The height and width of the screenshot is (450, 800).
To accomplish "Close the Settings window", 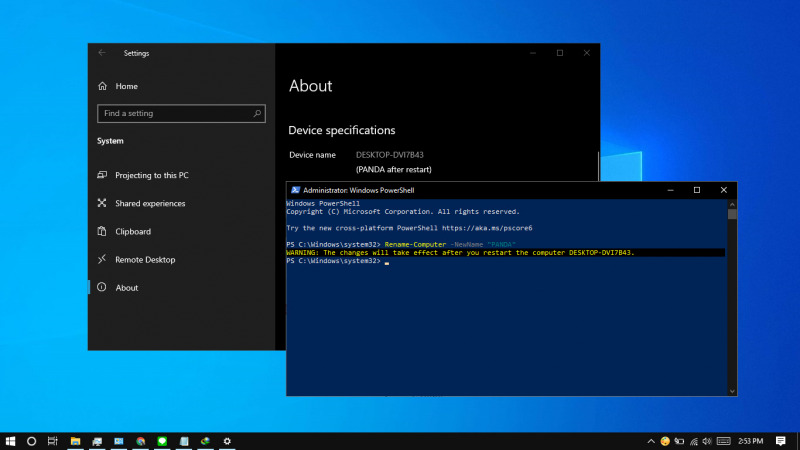I will pyautogui.click(x=587, y=53).
